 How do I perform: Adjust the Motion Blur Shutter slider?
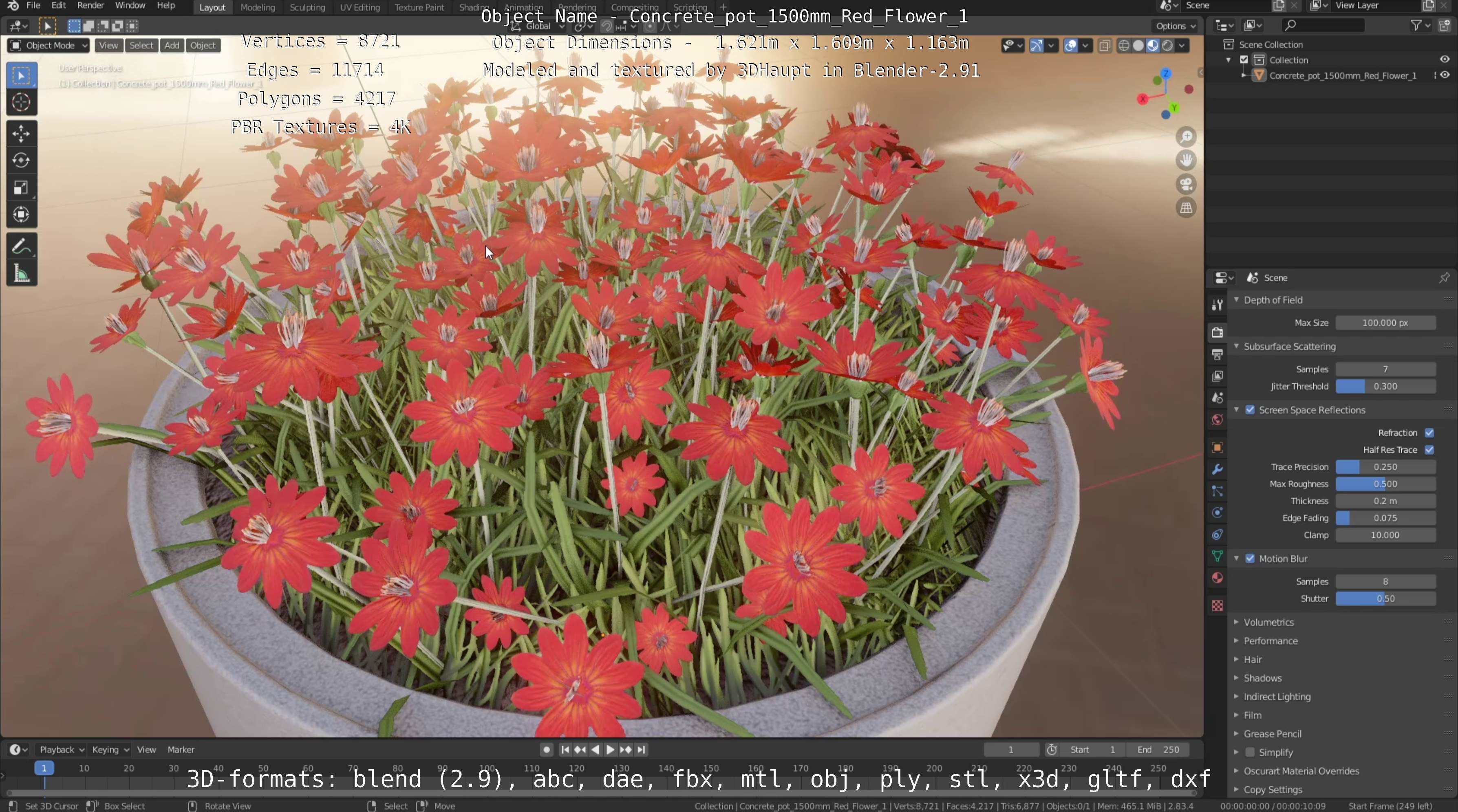tap(1385, 599)
